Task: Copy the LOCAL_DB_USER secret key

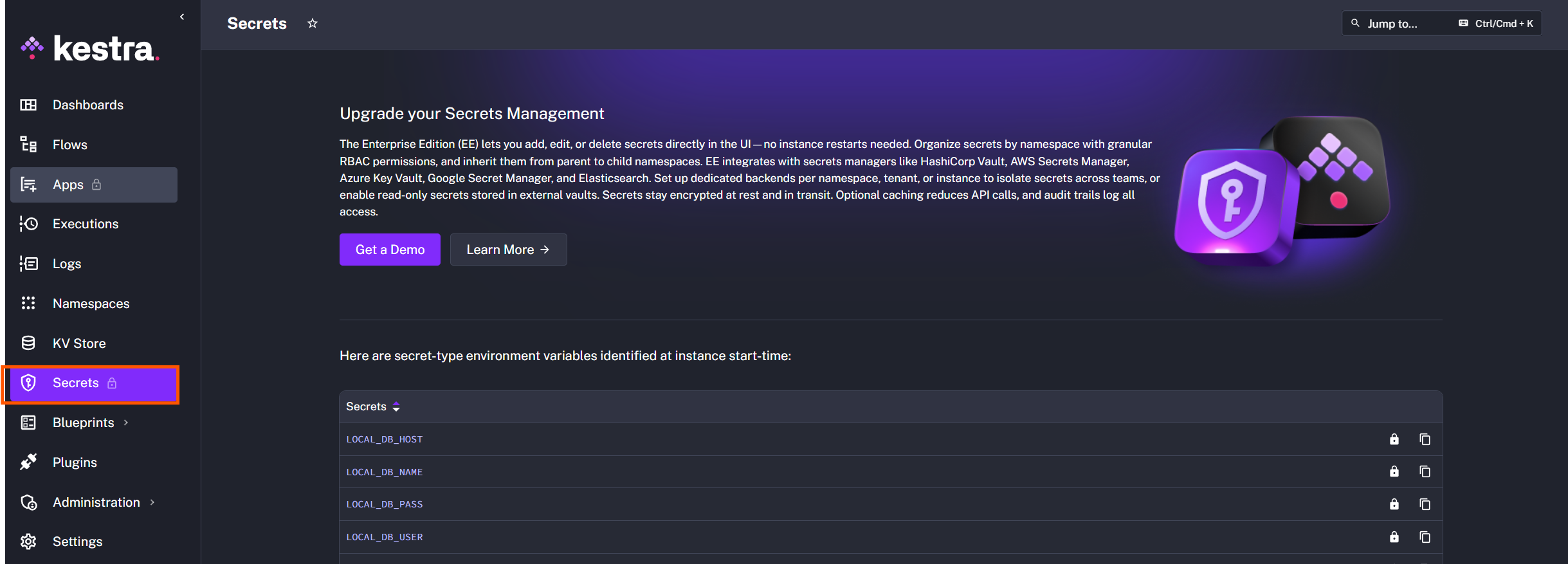Action: point(1425,537)
